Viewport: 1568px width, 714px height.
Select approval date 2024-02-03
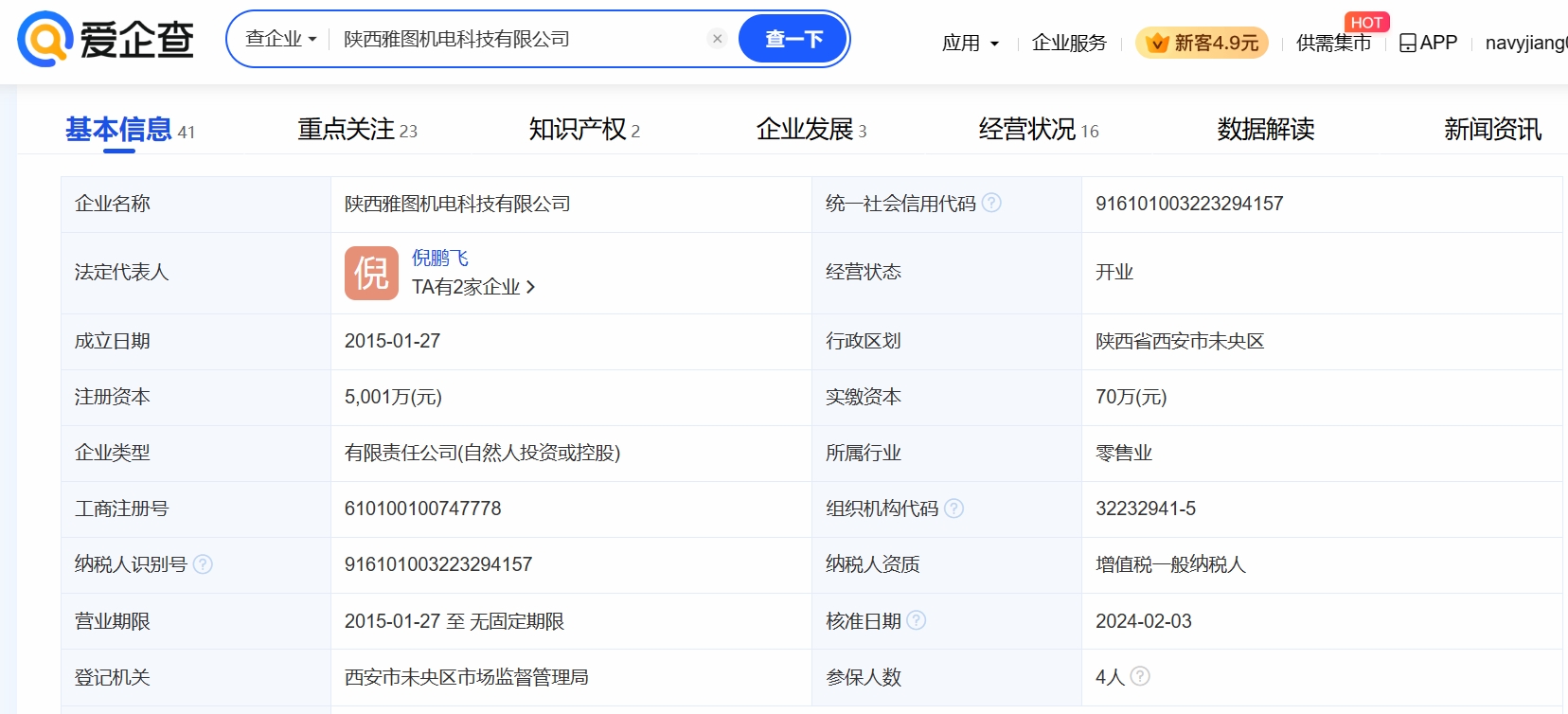coord(1144,621)
